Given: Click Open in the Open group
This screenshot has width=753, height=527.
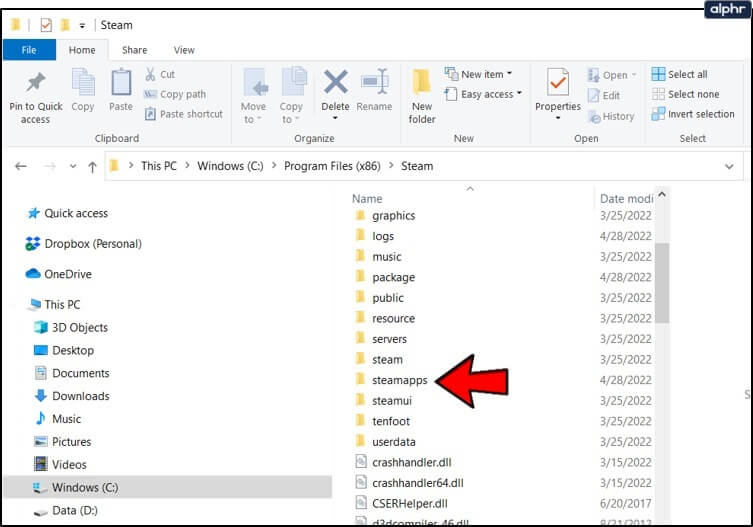Looking at the screenshot, I should pyautogui.click(x=612, y=75).
